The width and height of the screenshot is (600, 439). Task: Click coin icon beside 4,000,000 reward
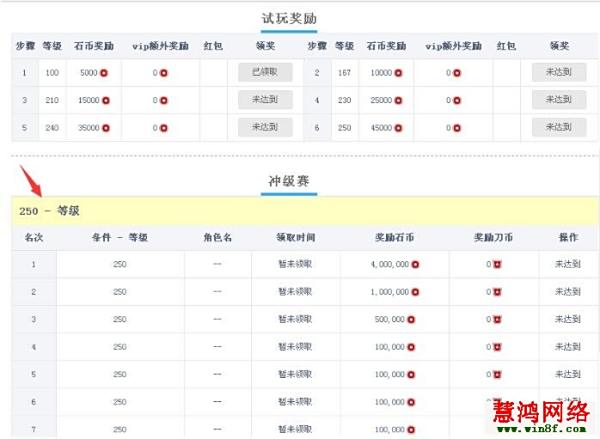[415, 264]
